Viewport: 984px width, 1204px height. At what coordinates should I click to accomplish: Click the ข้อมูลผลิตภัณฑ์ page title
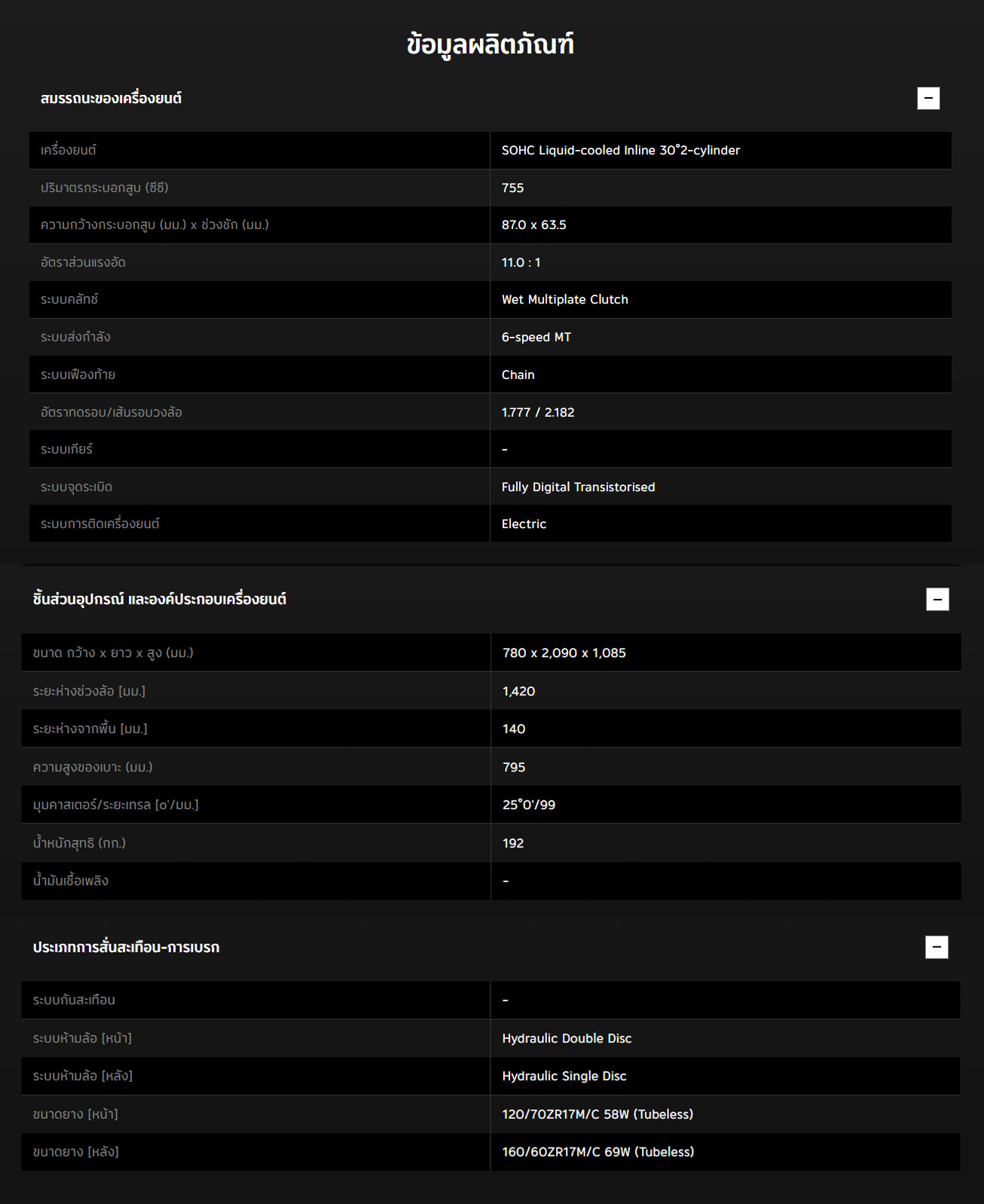point(490,44)
